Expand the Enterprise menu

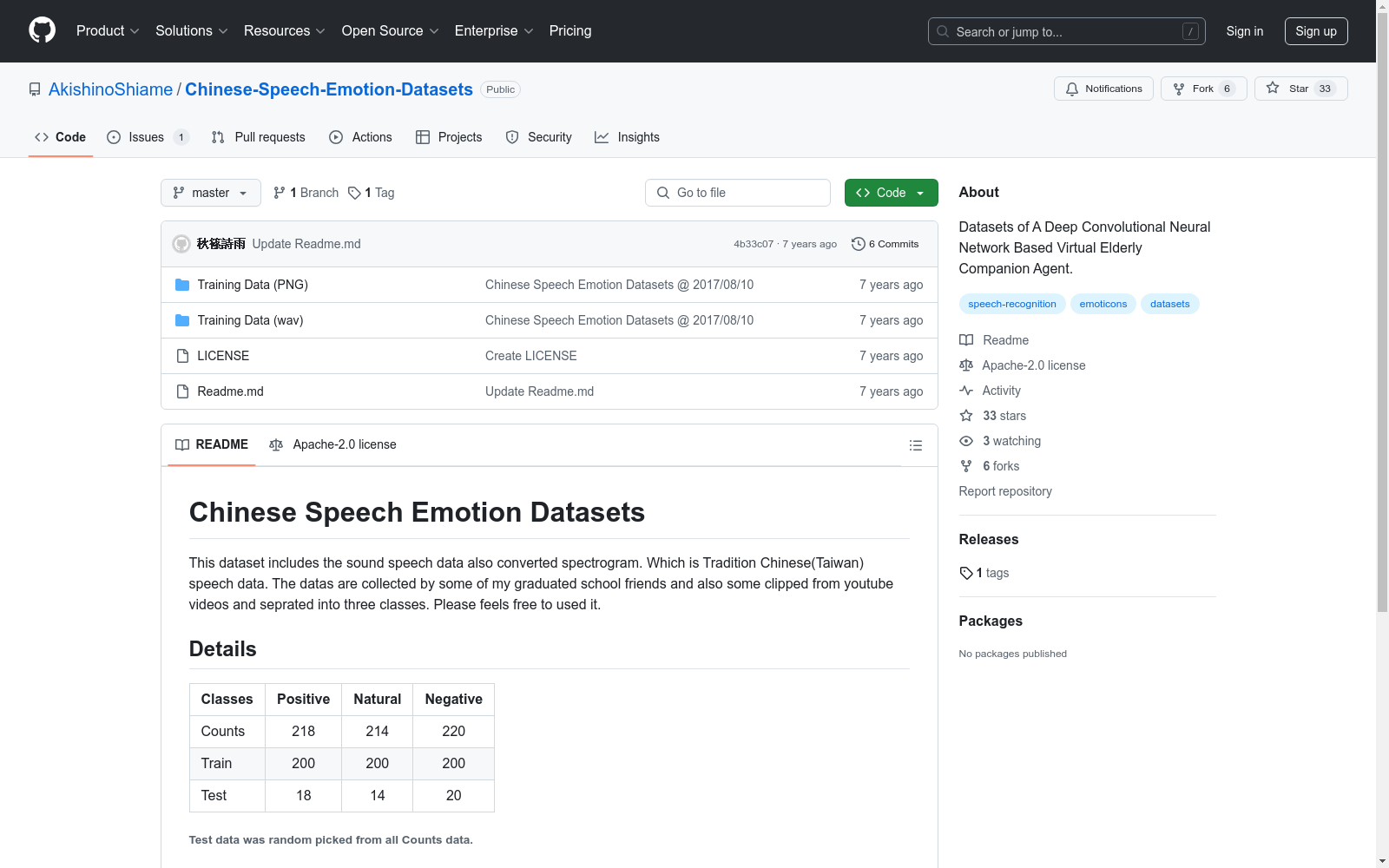[x=494, y=30]
